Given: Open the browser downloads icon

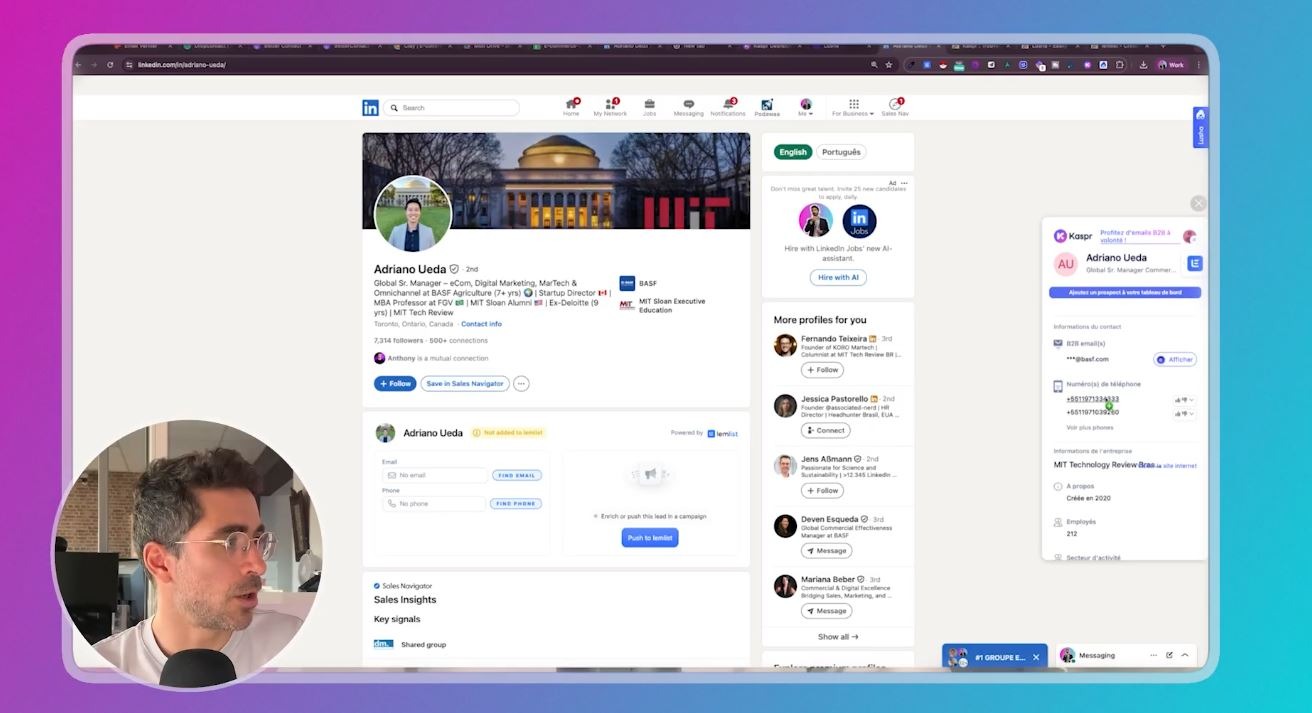Looking at the screenshot, I should [1143, 65].
